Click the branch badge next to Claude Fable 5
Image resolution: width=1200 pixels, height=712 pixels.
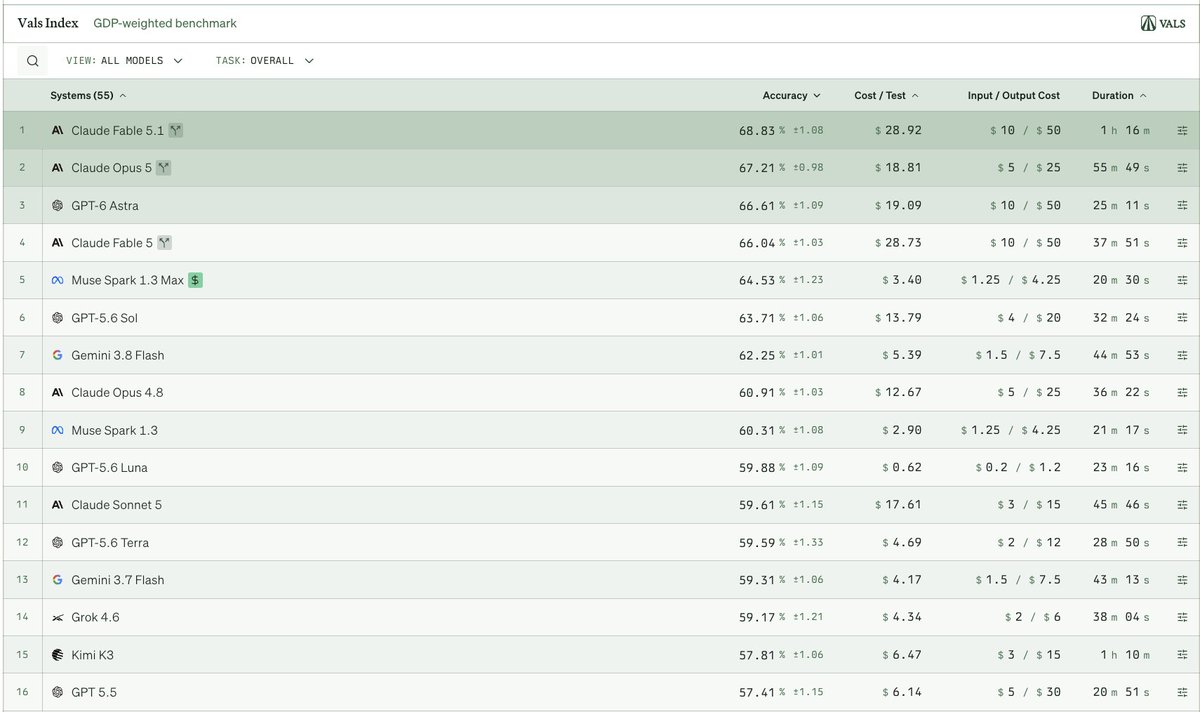[x=165, y=243]
